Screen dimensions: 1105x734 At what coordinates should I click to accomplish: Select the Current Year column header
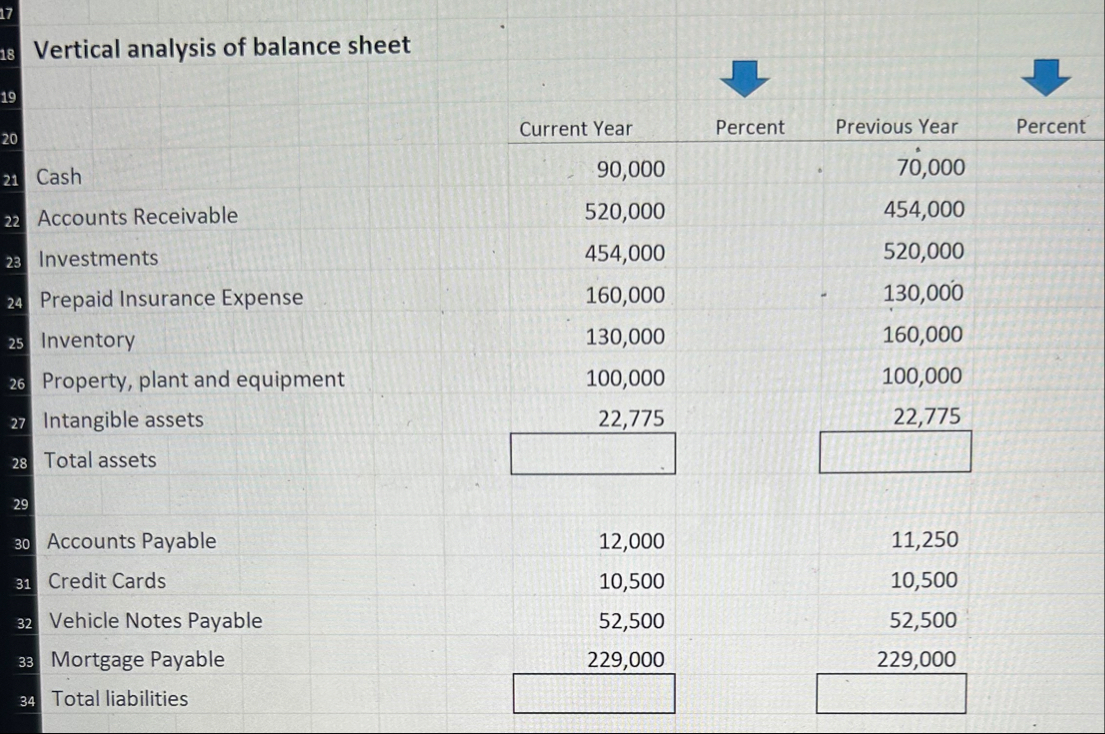coord(577,128)
